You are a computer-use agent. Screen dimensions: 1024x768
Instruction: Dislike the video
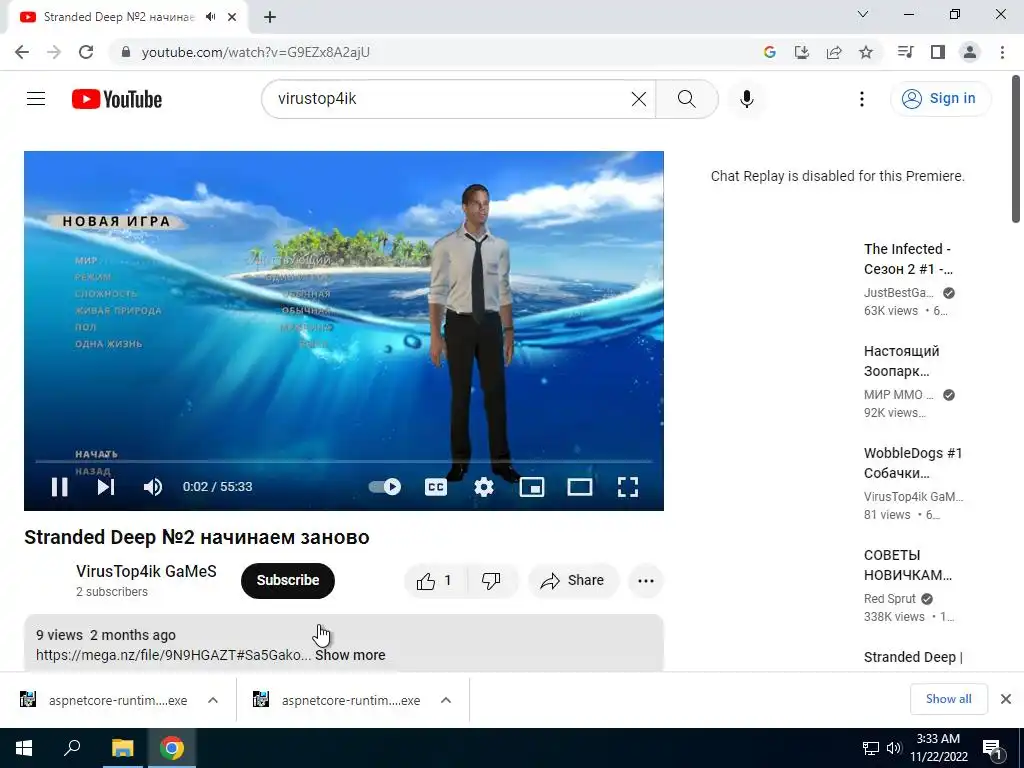491,581
